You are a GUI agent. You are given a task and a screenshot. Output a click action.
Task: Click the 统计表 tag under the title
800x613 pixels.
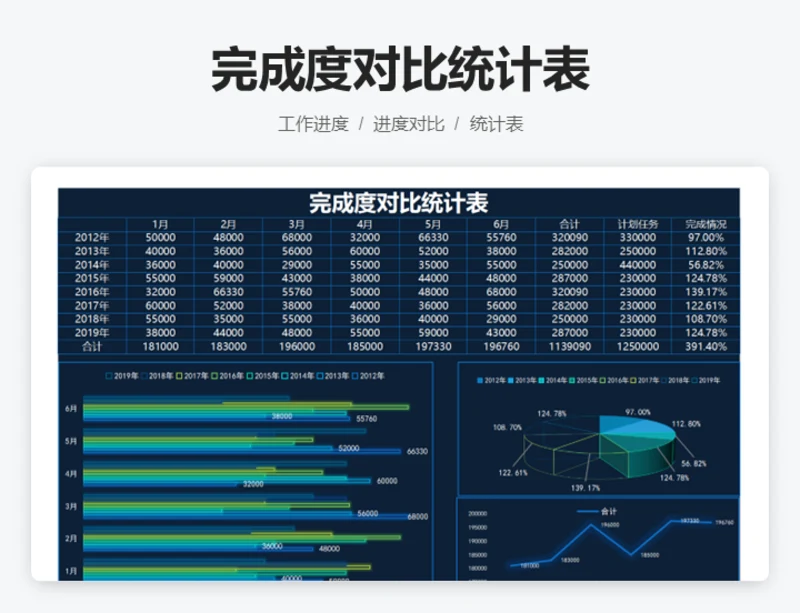tap(496, 124)
